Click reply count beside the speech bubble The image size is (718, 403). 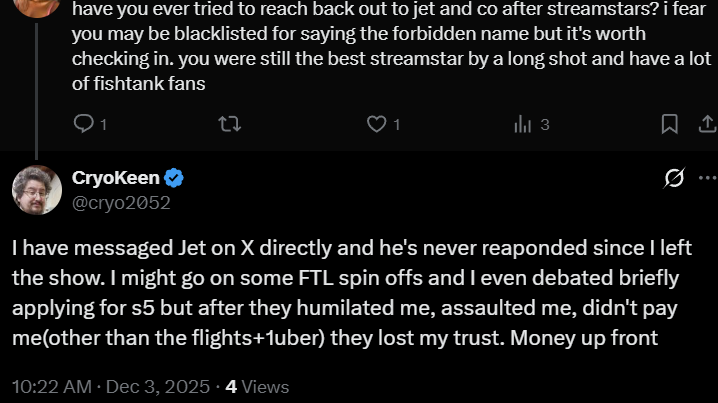tap(103, 125)
